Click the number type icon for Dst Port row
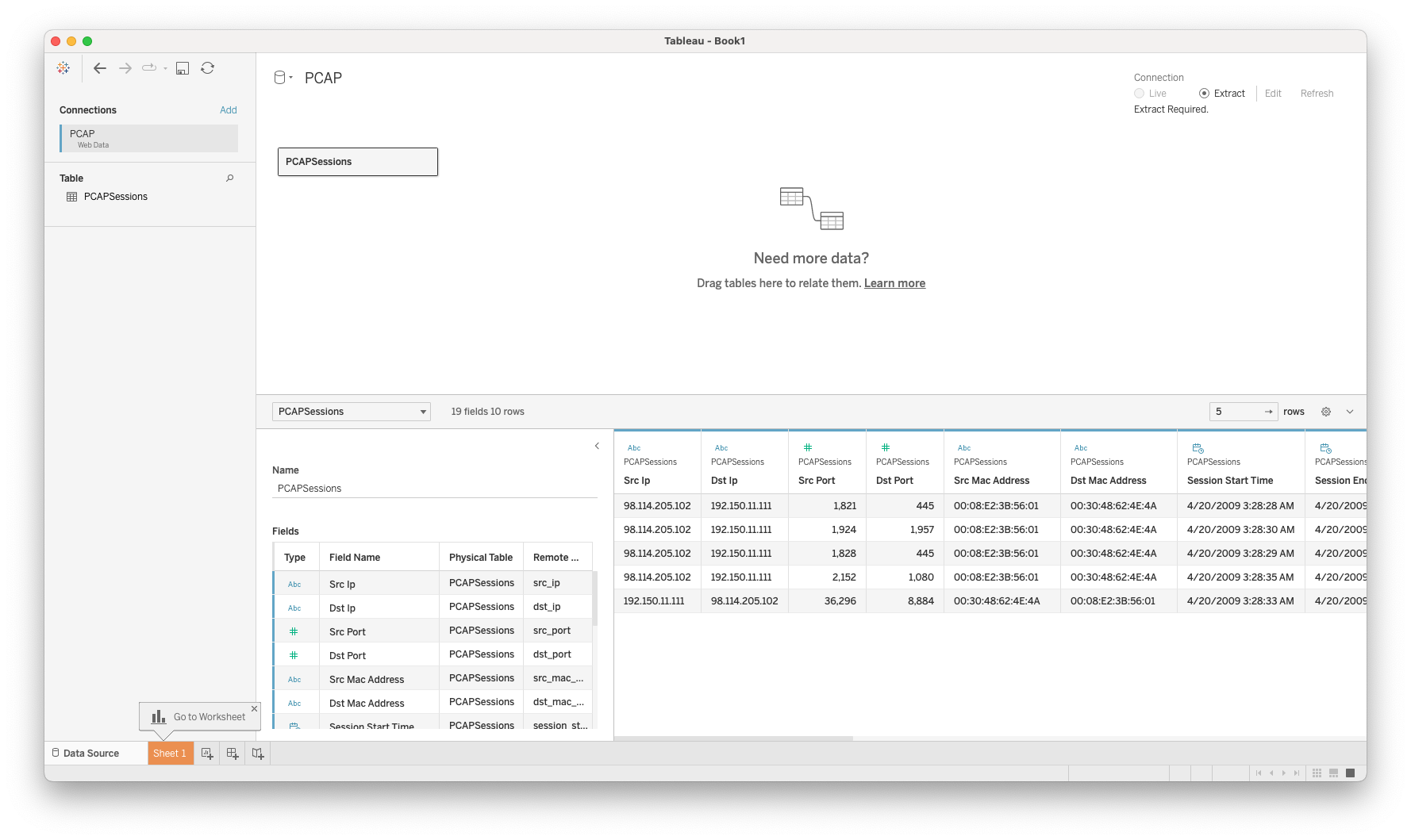This screenshot has height=840, width=1411. click(x=294, y=656)
